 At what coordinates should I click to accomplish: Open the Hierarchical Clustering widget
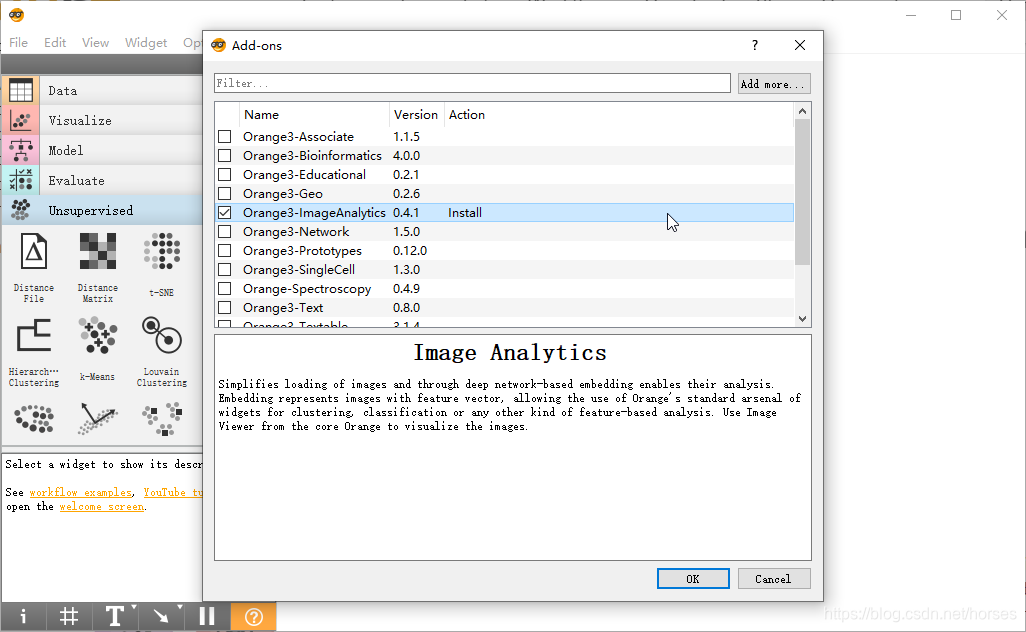pos(34,353)
